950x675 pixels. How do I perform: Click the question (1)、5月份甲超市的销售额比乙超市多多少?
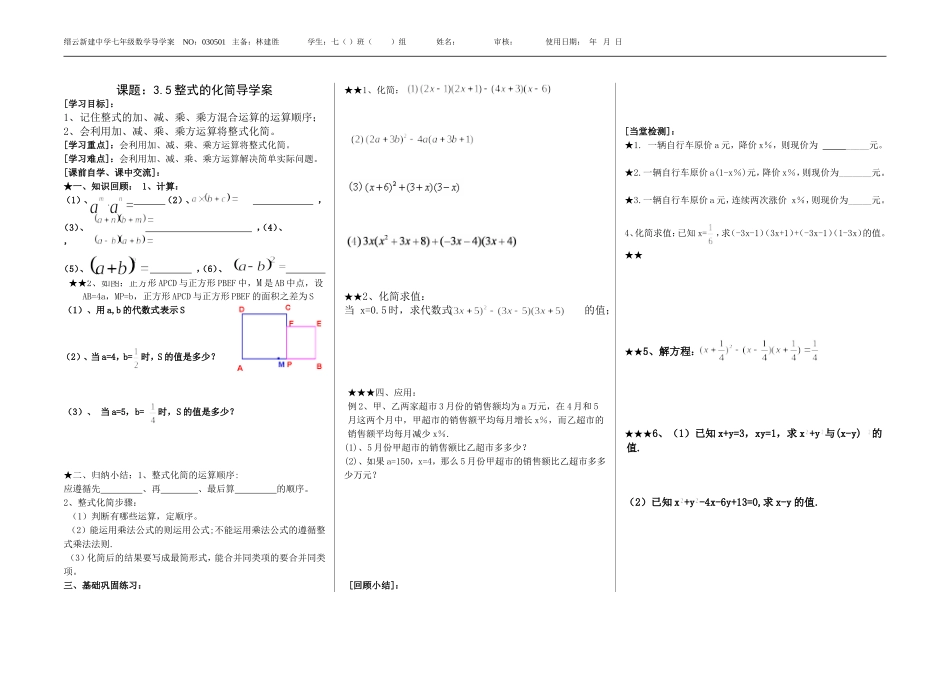(x=436, y=448)
